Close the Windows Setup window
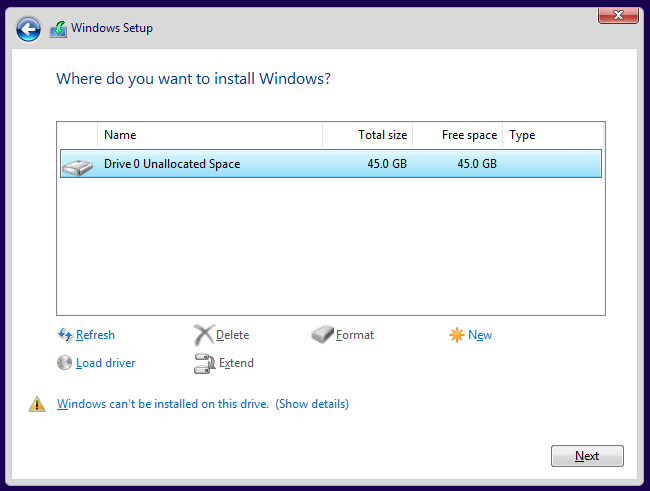This screenshot has width=650, height=491. pyautogui.click(x=619, y=14)
